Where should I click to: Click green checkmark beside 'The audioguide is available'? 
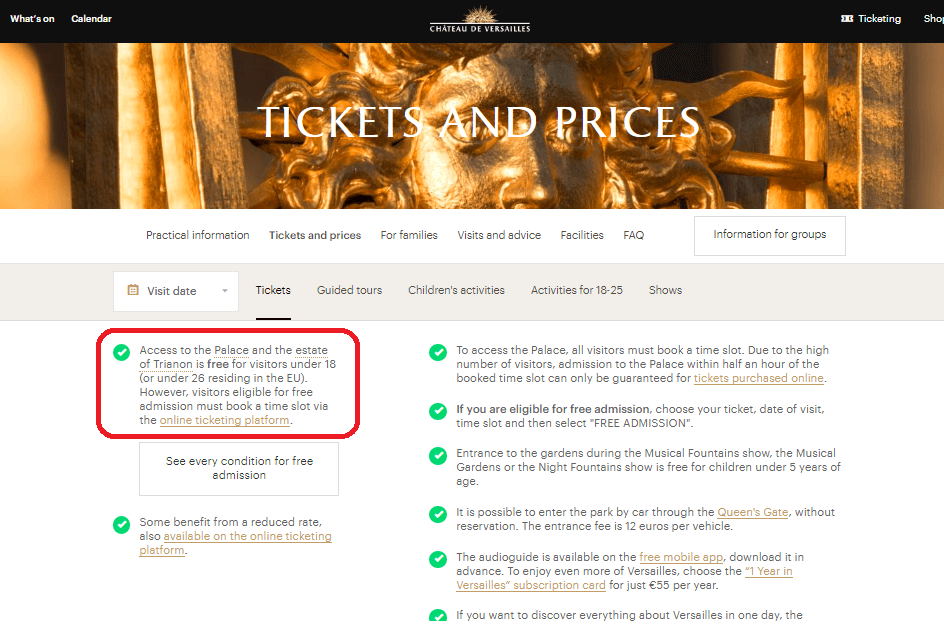[x=438, y=559]
